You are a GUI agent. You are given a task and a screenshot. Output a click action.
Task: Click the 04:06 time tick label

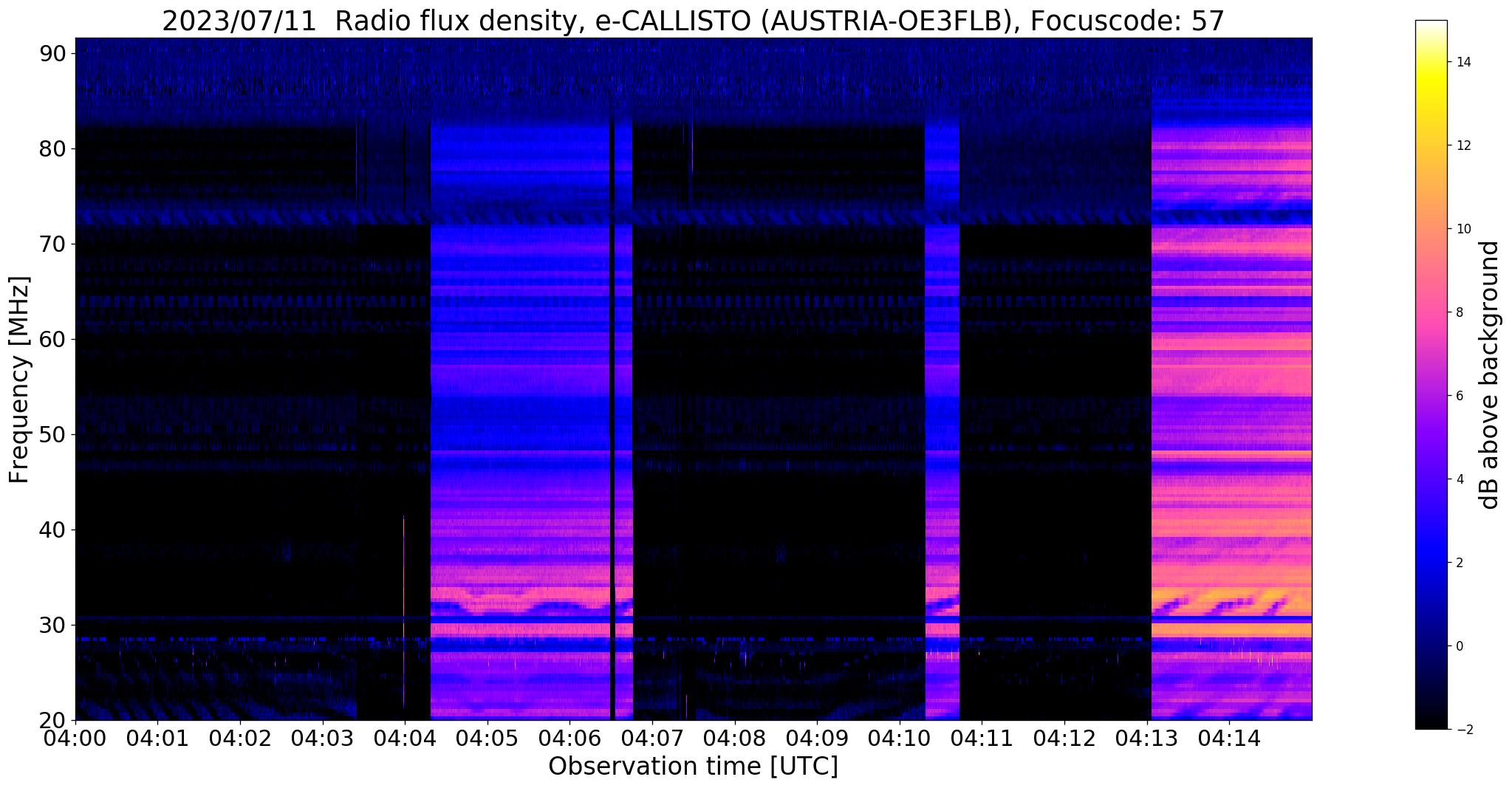coord(569,737)
